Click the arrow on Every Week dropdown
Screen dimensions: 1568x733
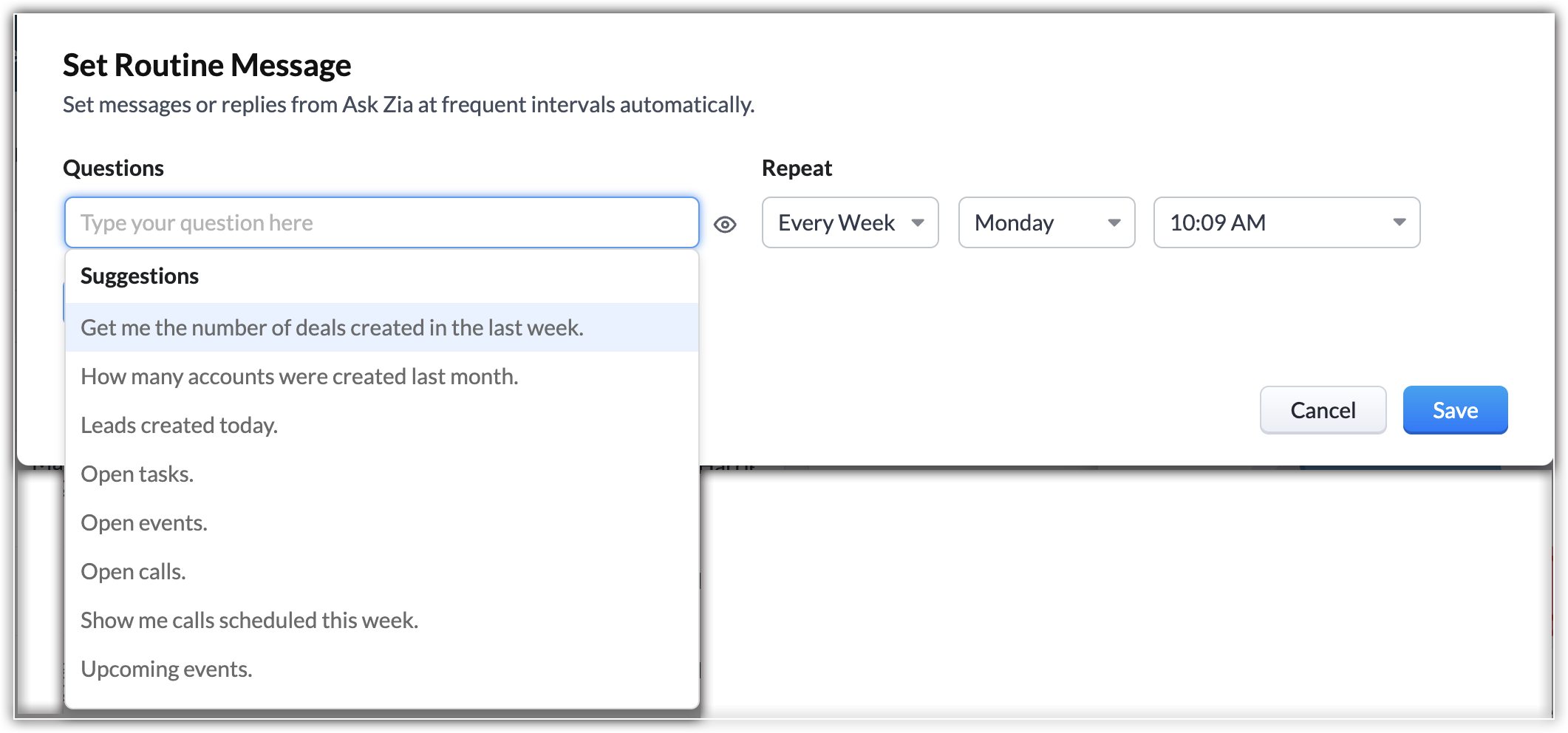pos(918,222)
